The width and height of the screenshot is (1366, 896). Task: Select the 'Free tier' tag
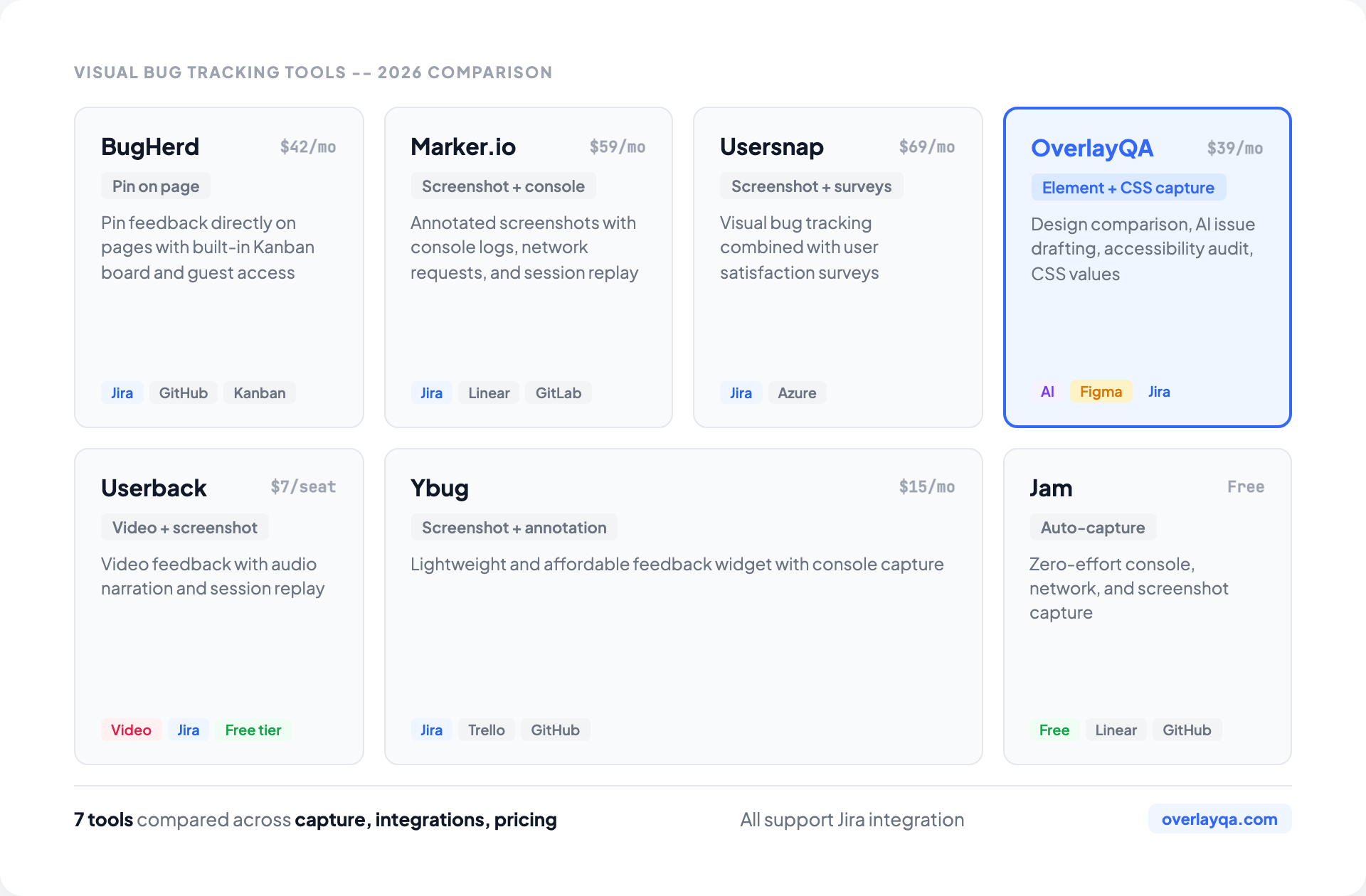tap(253, 730)
